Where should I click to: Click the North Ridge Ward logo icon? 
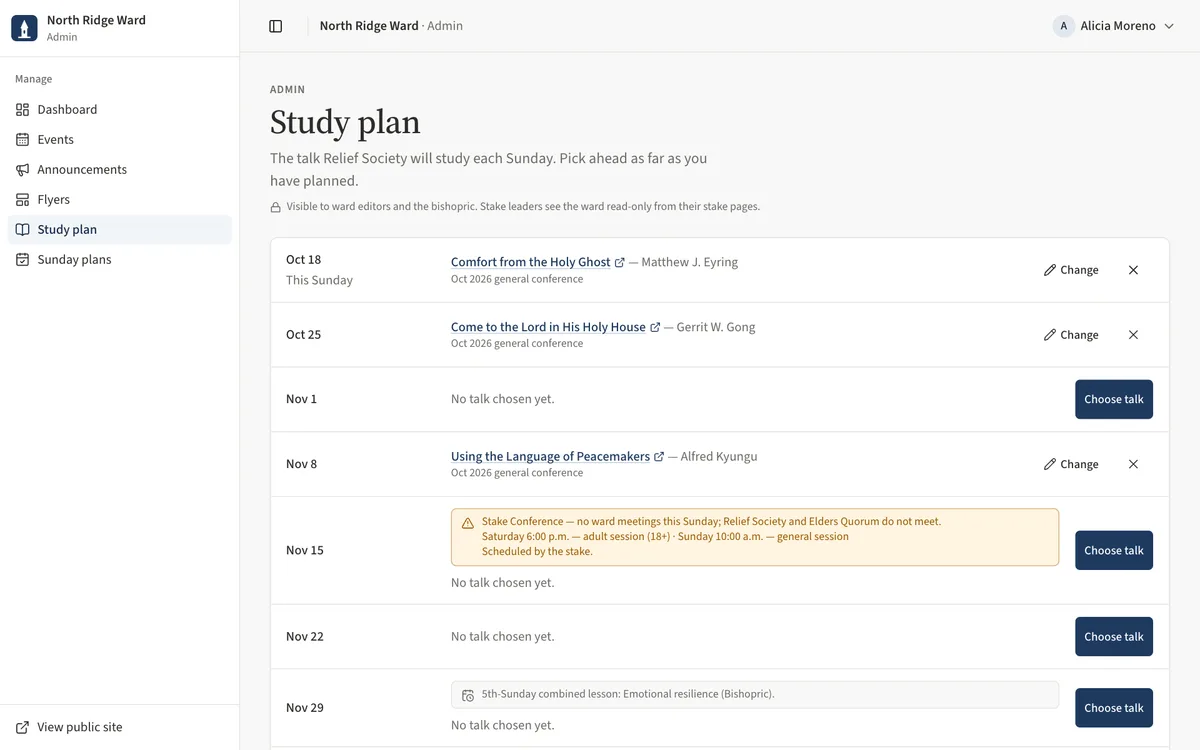click(x=25, y=27)
